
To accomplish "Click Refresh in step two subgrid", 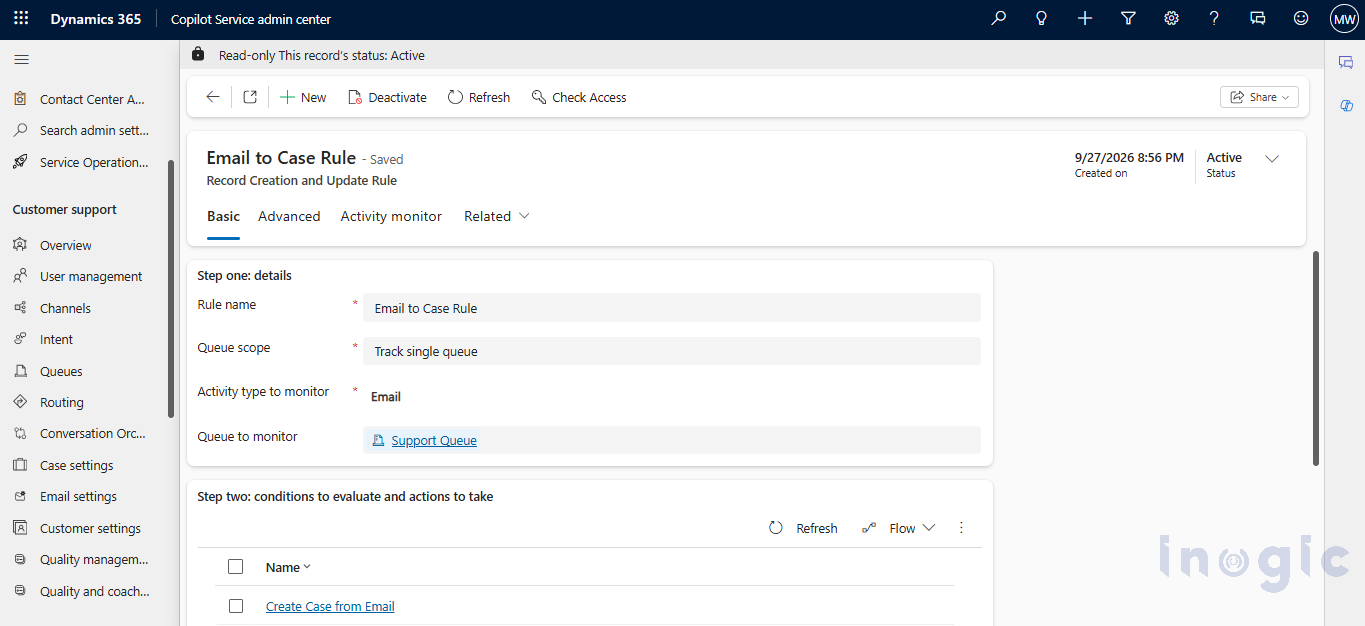I will (803, 528).
